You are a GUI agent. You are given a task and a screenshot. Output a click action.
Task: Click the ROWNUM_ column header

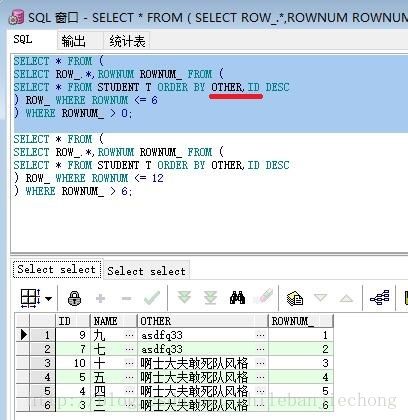click(x=301, y=321)
